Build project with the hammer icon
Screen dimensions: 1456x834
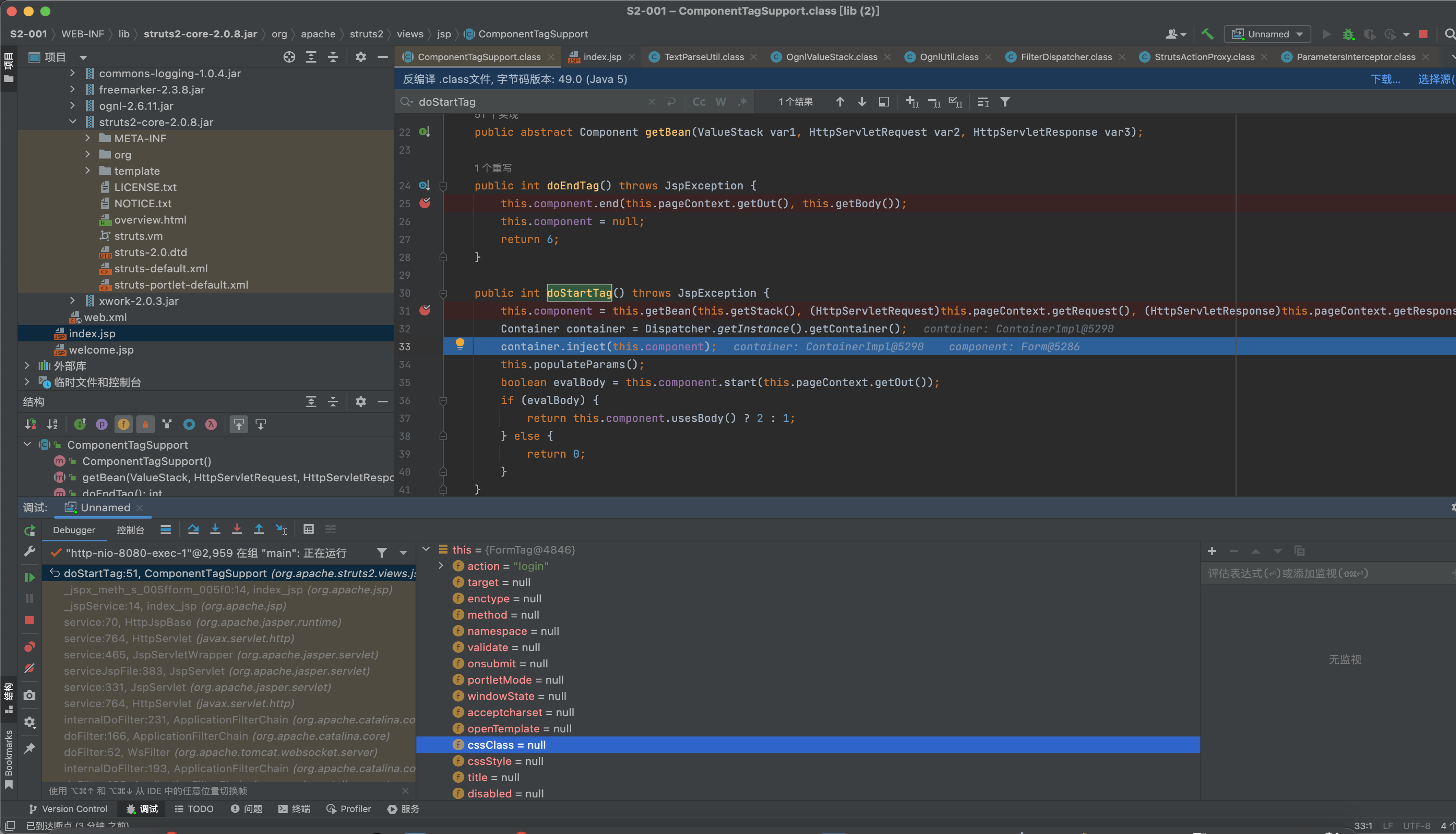1207,35
